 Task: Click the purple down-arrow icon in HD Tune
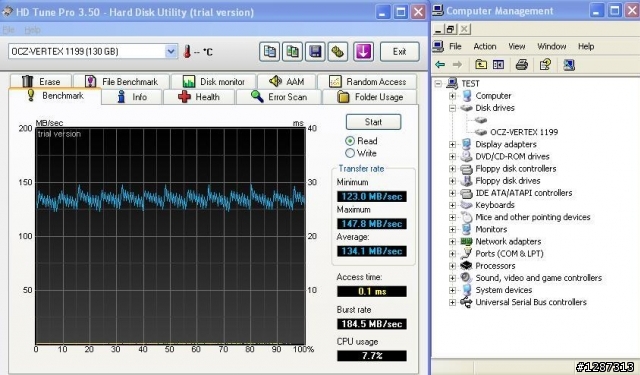(364, 52)
